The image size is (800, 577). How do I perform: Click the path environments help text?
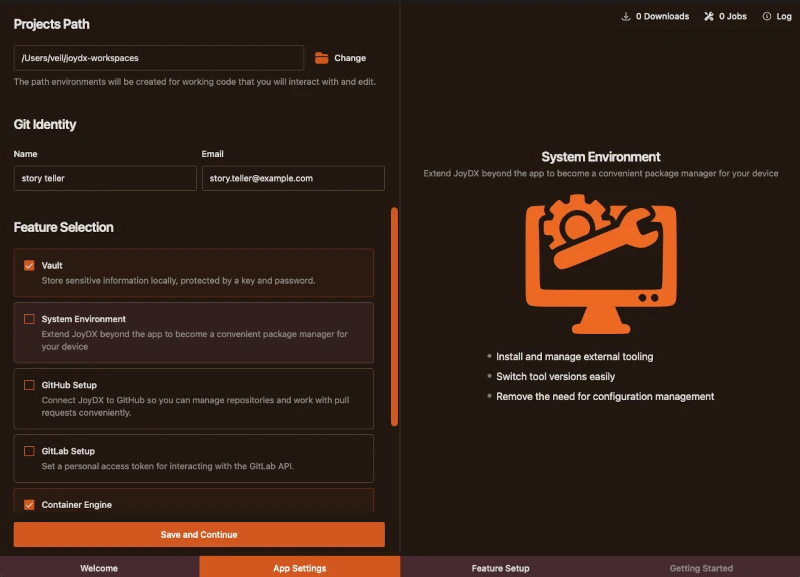[x=195, y=82]
